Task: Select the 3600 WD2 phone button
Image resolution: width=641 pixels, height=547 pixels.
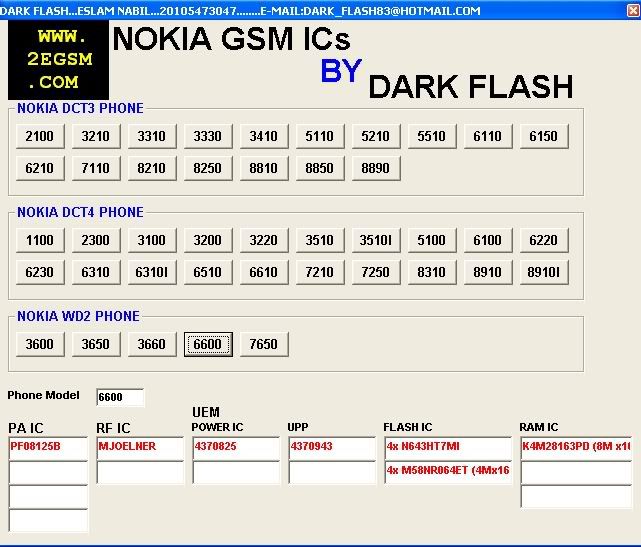Action: tap(40, 344)
